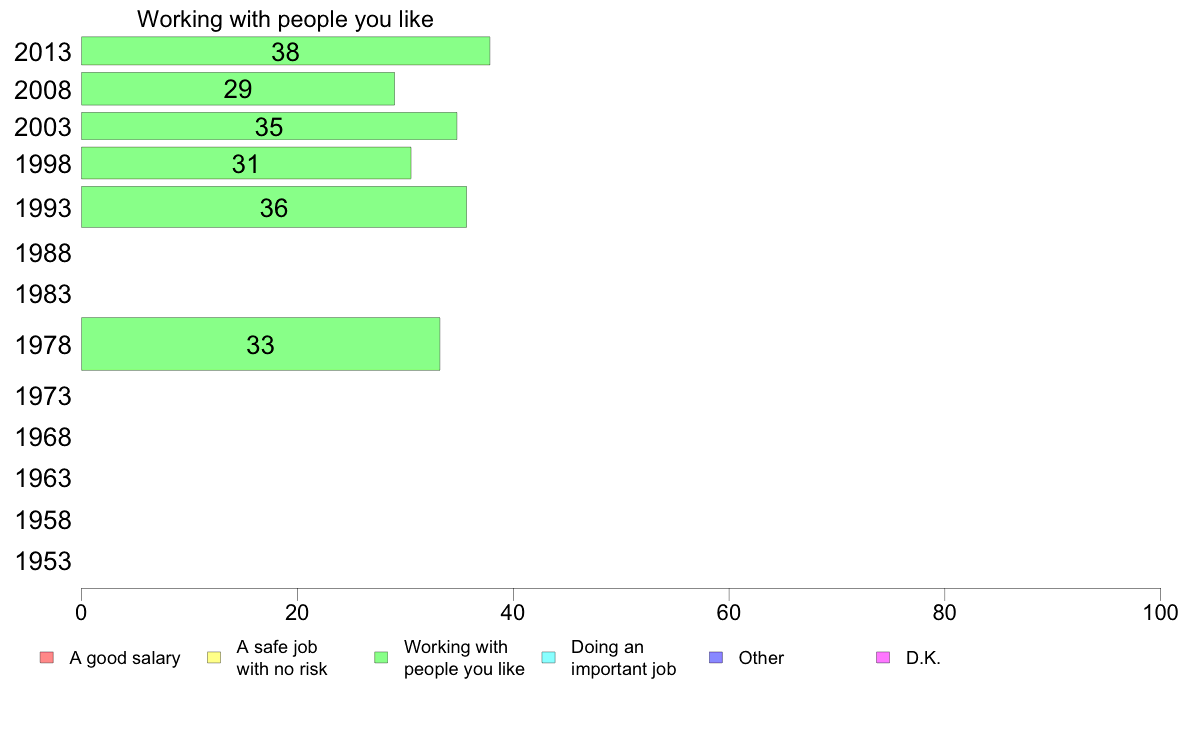Click the 1968 year label
1188x736 pixels.
point(43,437)
